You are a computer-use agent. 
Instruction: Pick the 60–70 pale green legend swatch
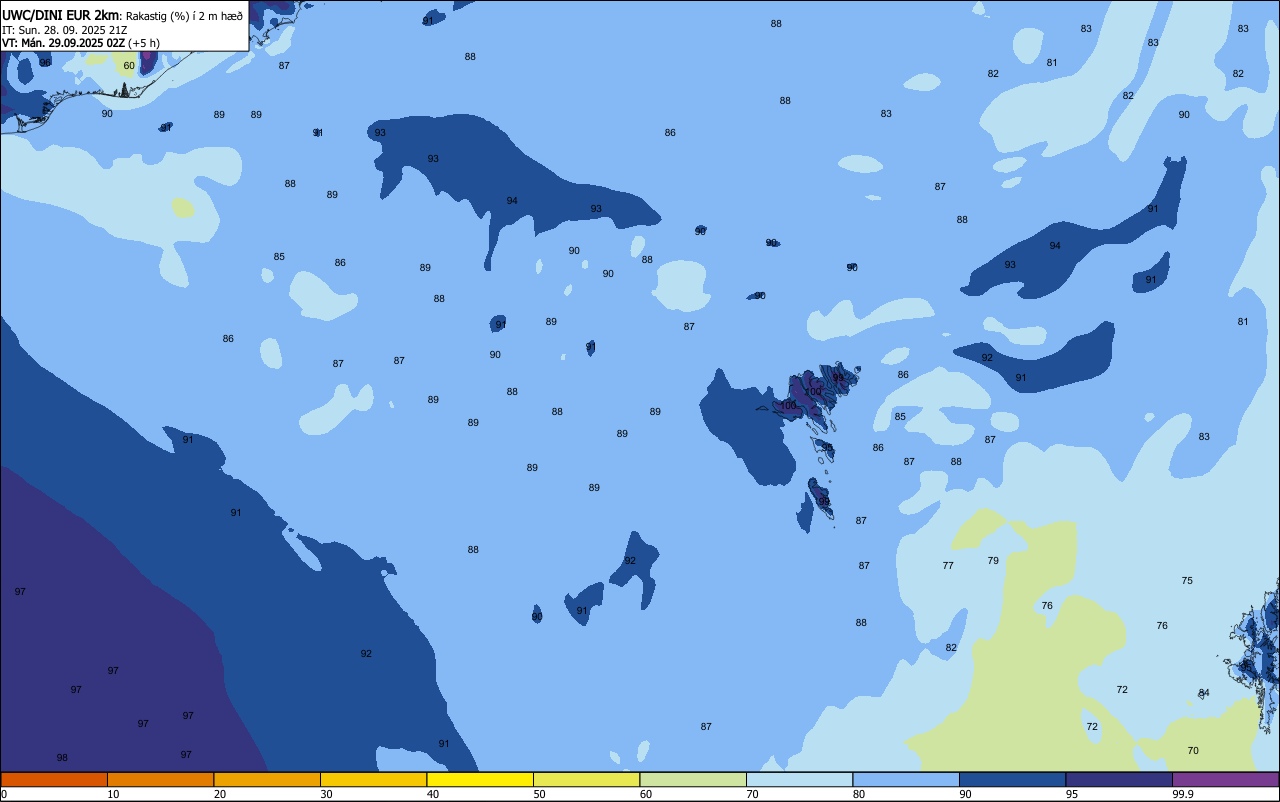[x=693, y=779]
